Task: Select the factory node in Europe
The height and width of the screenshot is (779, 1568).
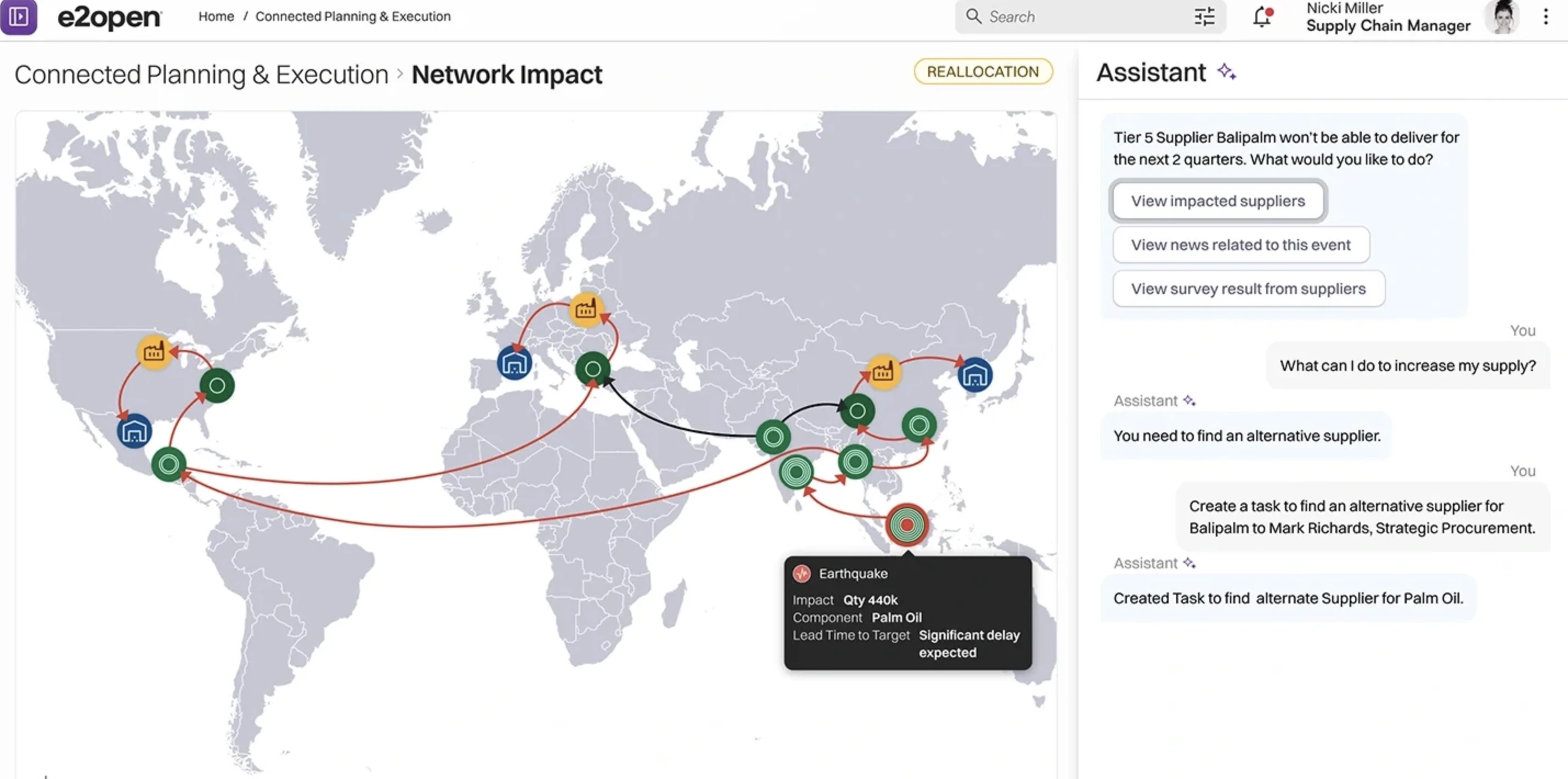Action: (x=585, y=310)
